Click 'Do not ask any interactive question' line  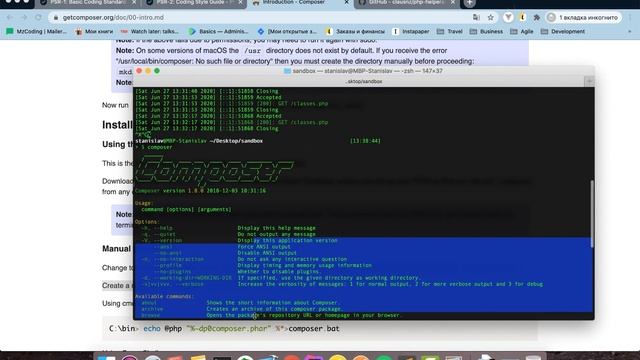[292, 259]
